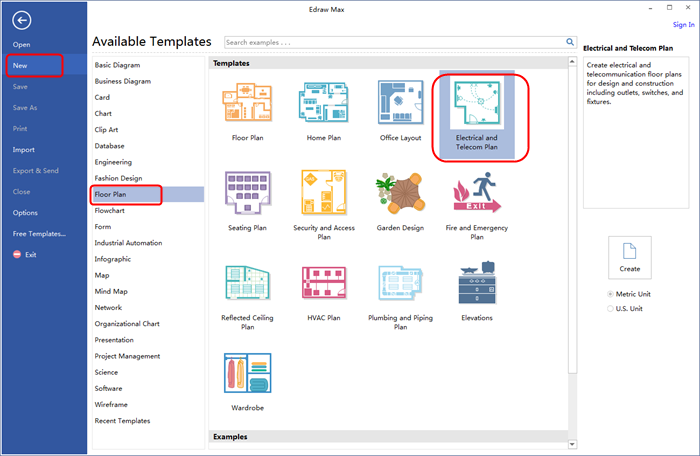Image resolution: width=700 pixels, height=456 pixels.
Task: Select Network category
Action: click(108, 307)
